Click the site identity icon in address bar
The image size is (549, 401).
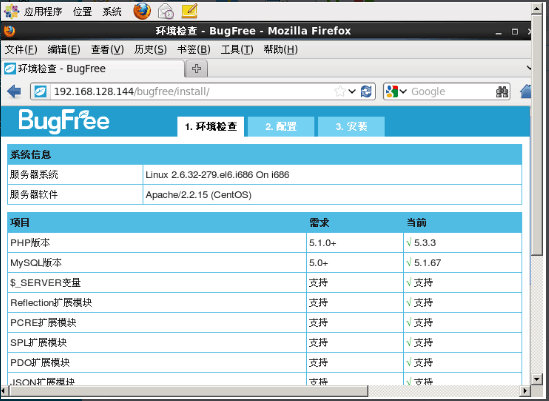point(41,92)
